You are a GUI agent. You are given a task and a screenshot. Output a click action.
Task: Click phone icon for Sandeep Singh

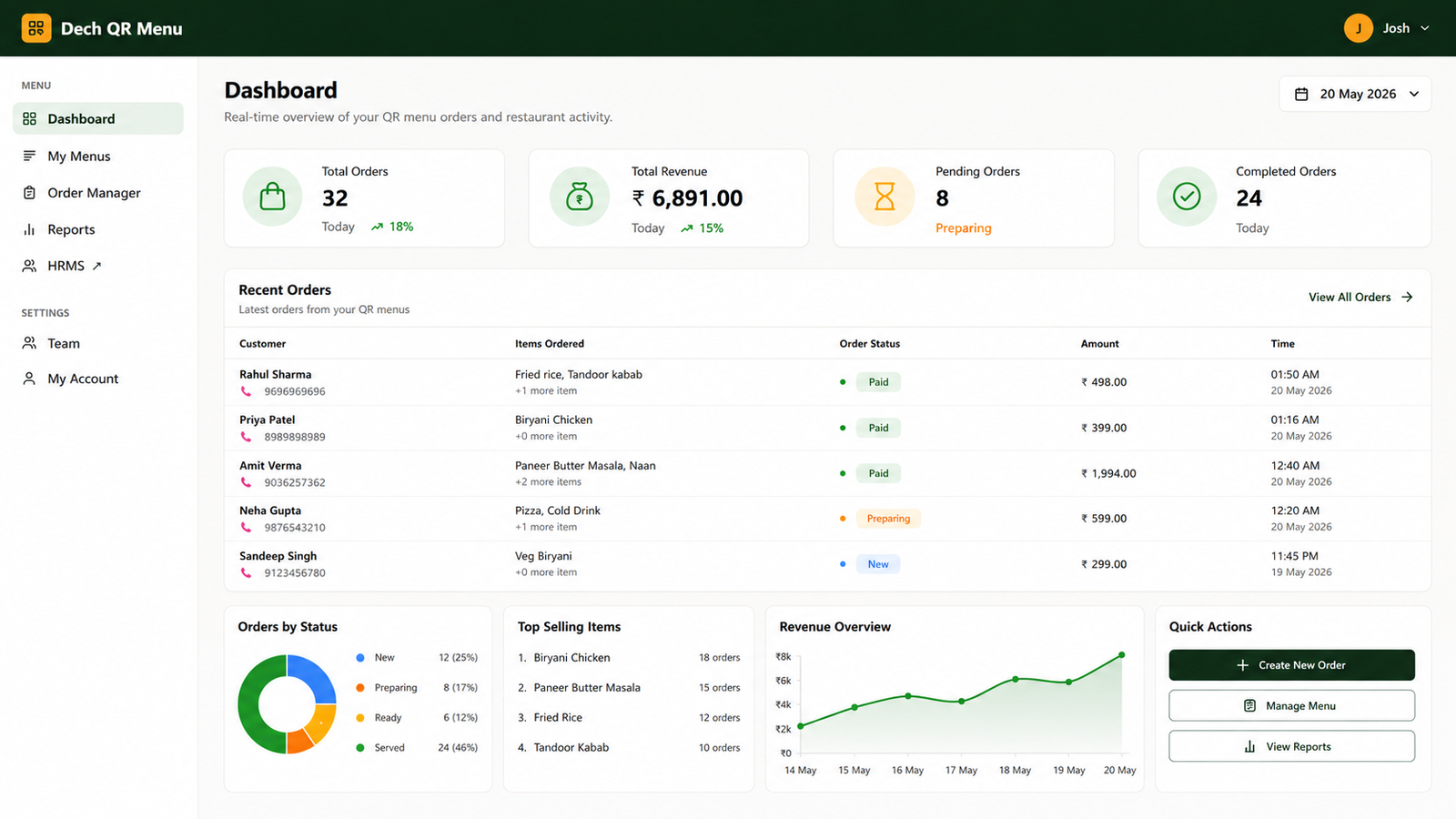coord(246,573)
